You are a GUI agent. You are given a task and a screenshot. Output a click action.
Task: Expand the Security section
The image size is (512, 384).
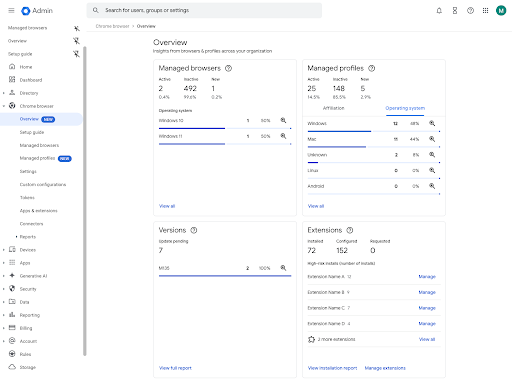click(x=4, y=289)
